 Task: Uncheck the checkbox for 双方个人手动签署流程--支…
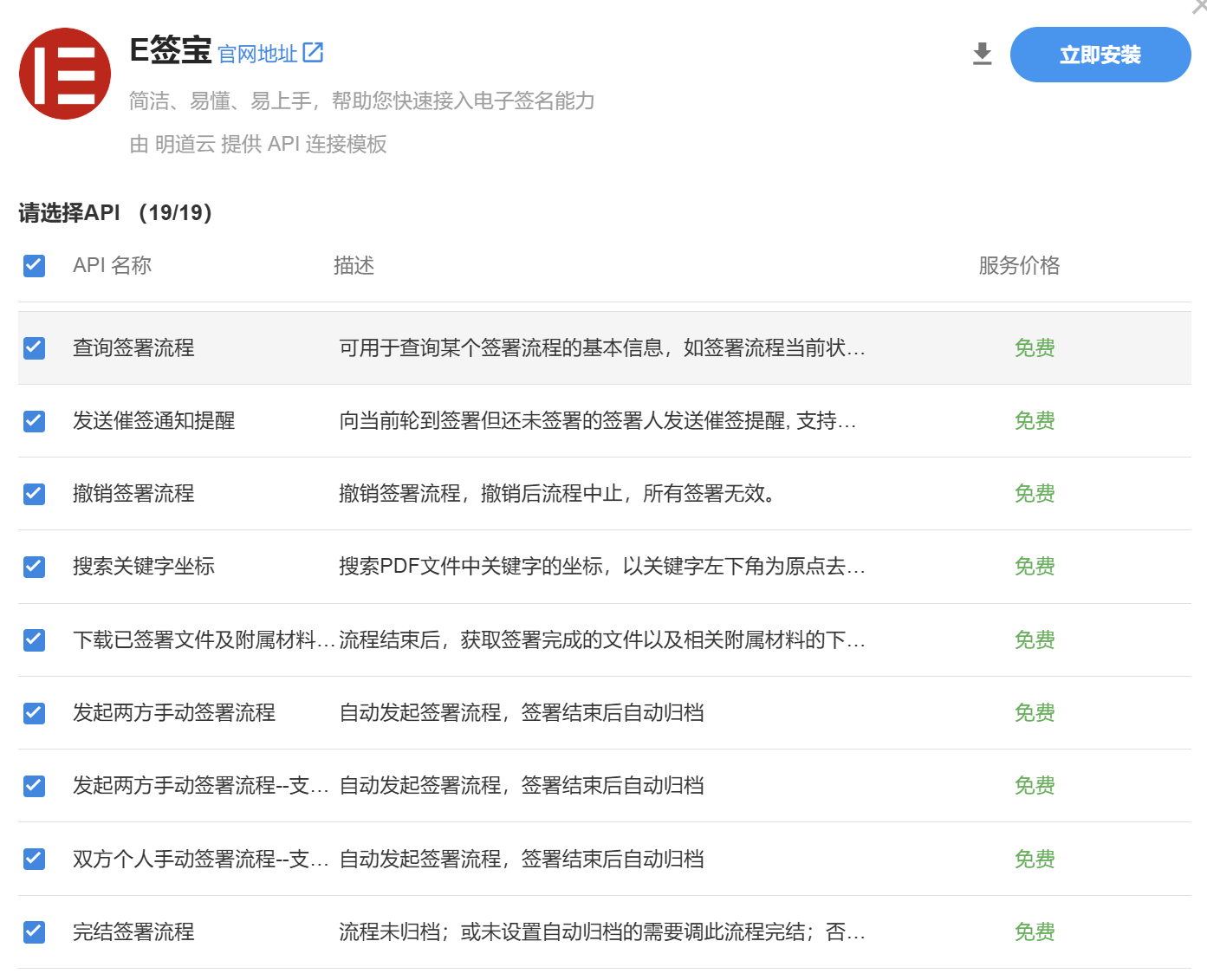(x=34, y=859)
